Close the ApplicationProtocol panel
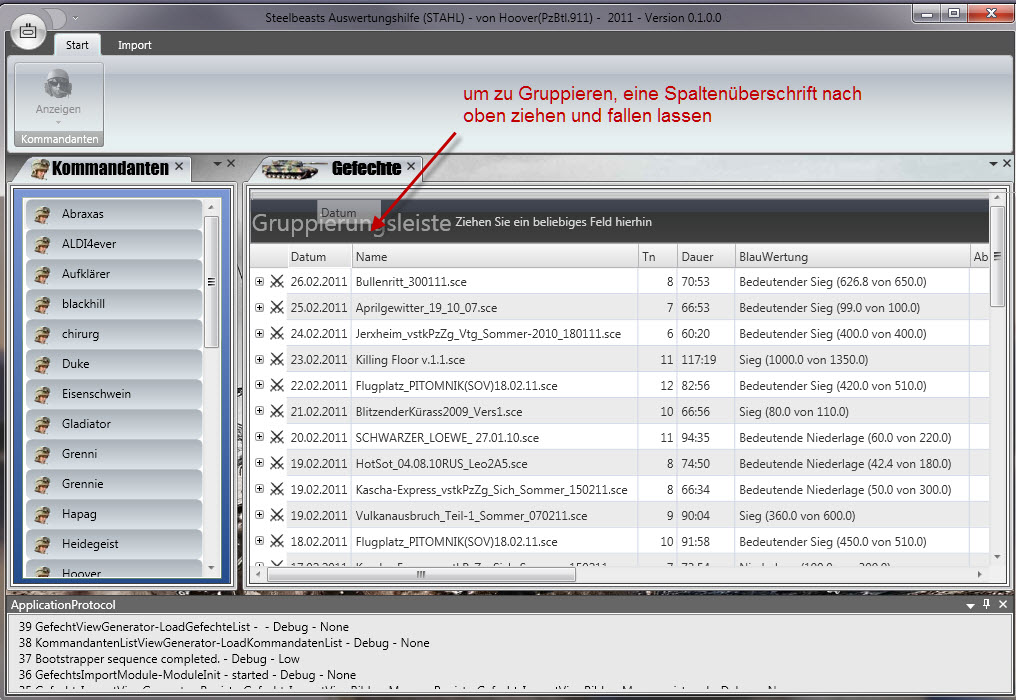The image size is (1016, 700). point(1003,605)
